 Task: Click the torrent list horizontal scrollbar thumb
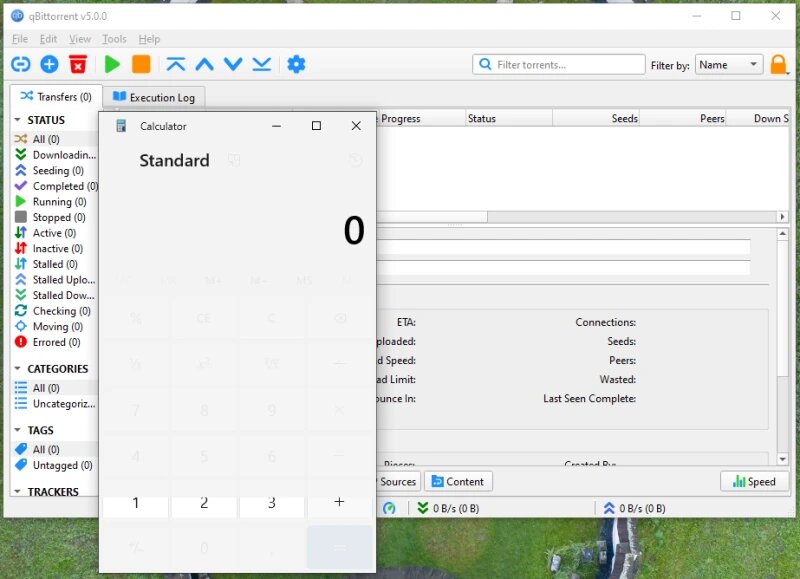click(x=432, y=217)
